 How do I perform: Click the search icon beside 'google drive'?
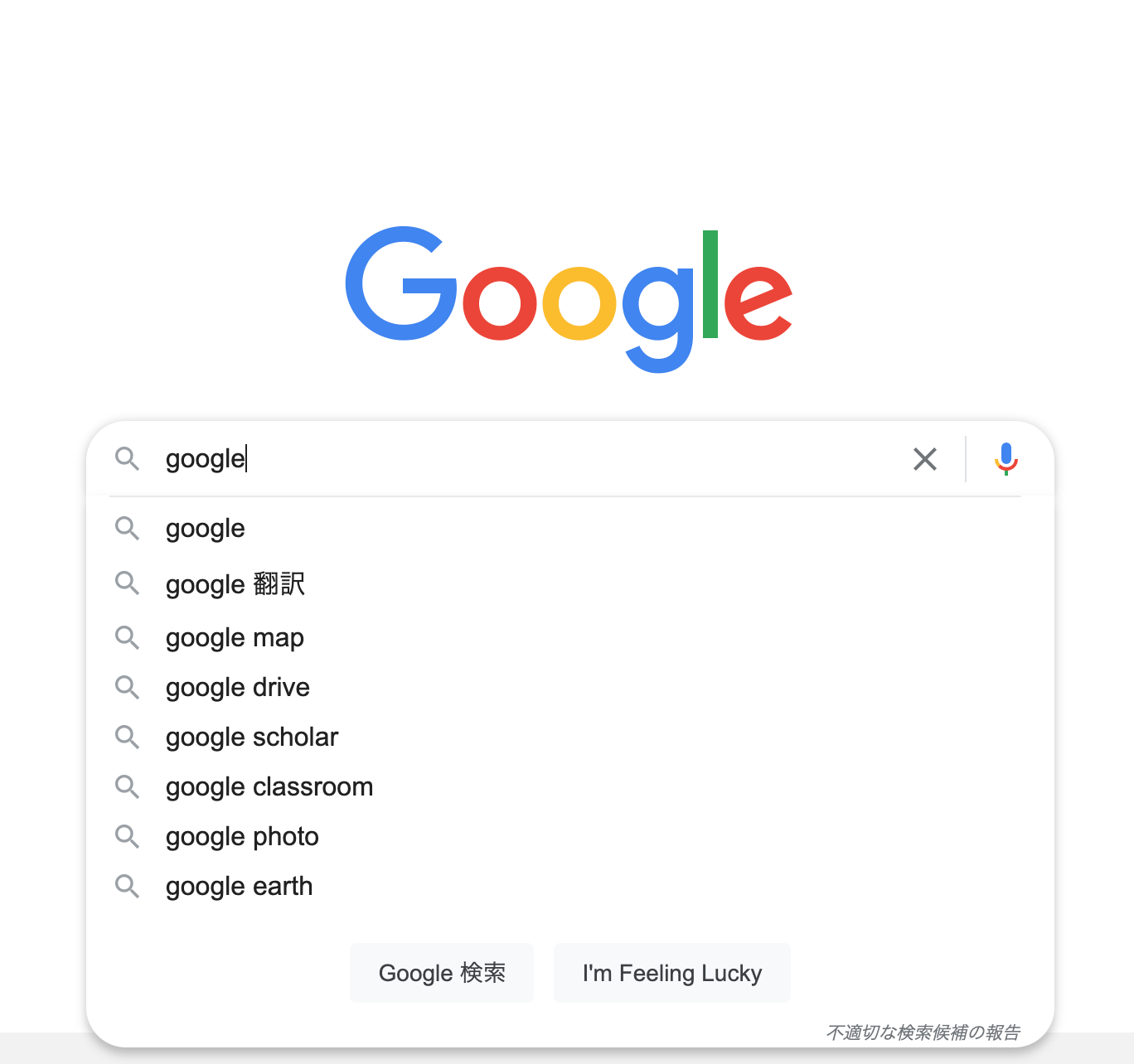click(x=127, y=687)
